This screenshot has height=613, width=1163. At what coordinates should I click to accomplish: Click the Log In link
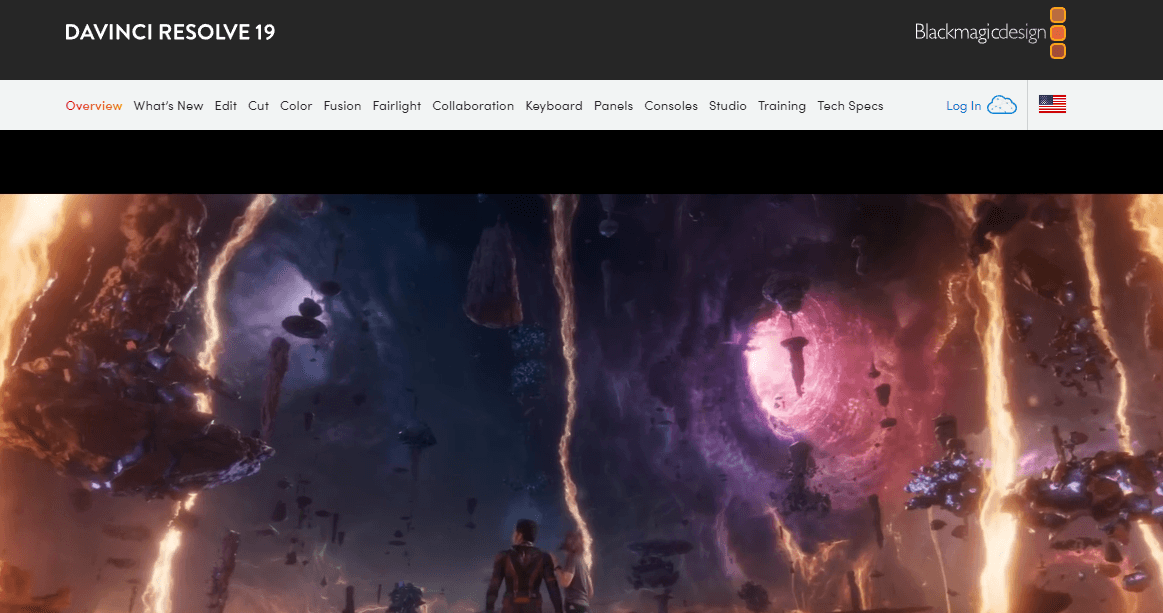pos(963,105)
